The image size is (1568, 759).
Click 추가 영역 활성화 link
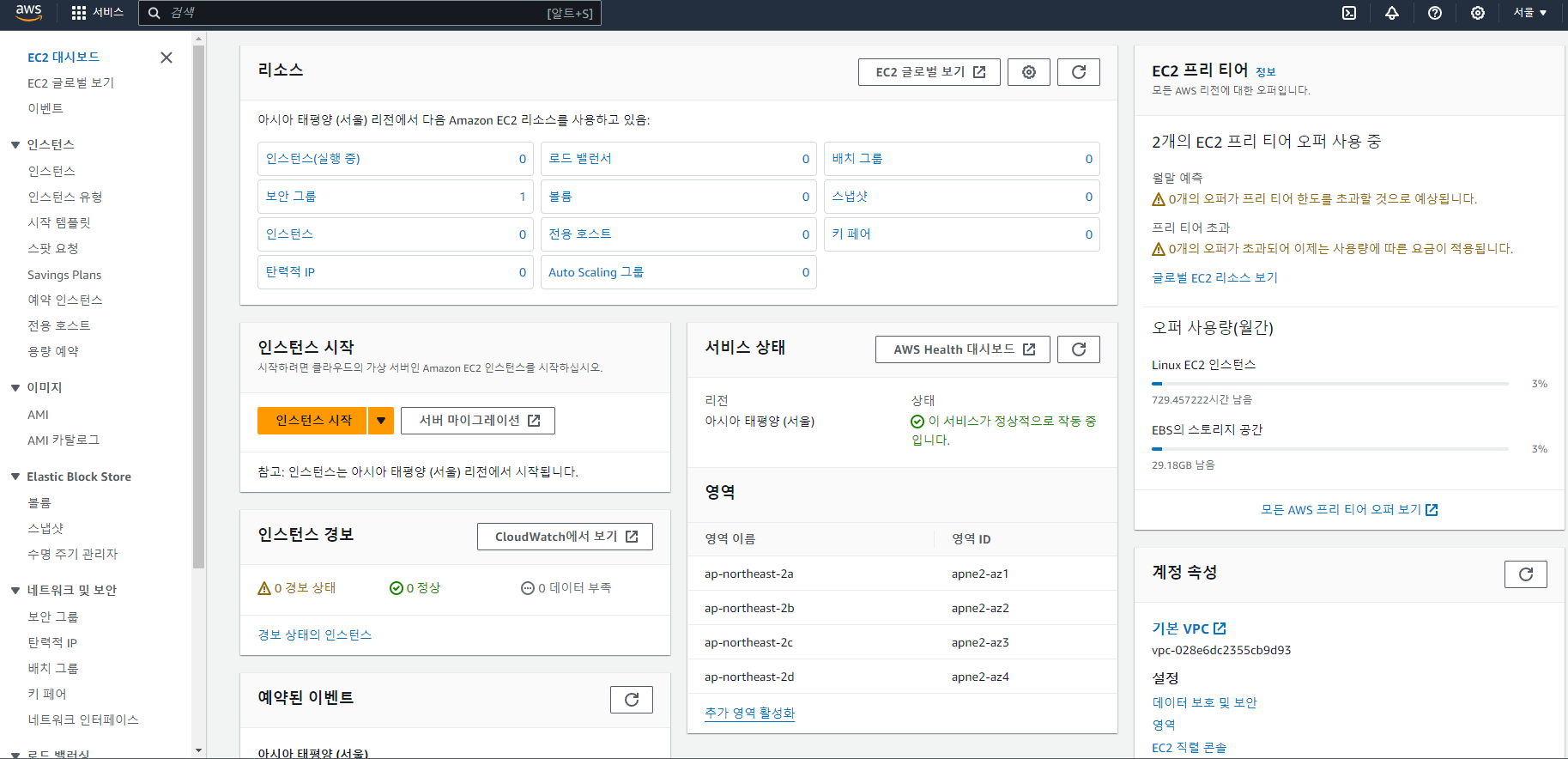[x=750, y=713]
